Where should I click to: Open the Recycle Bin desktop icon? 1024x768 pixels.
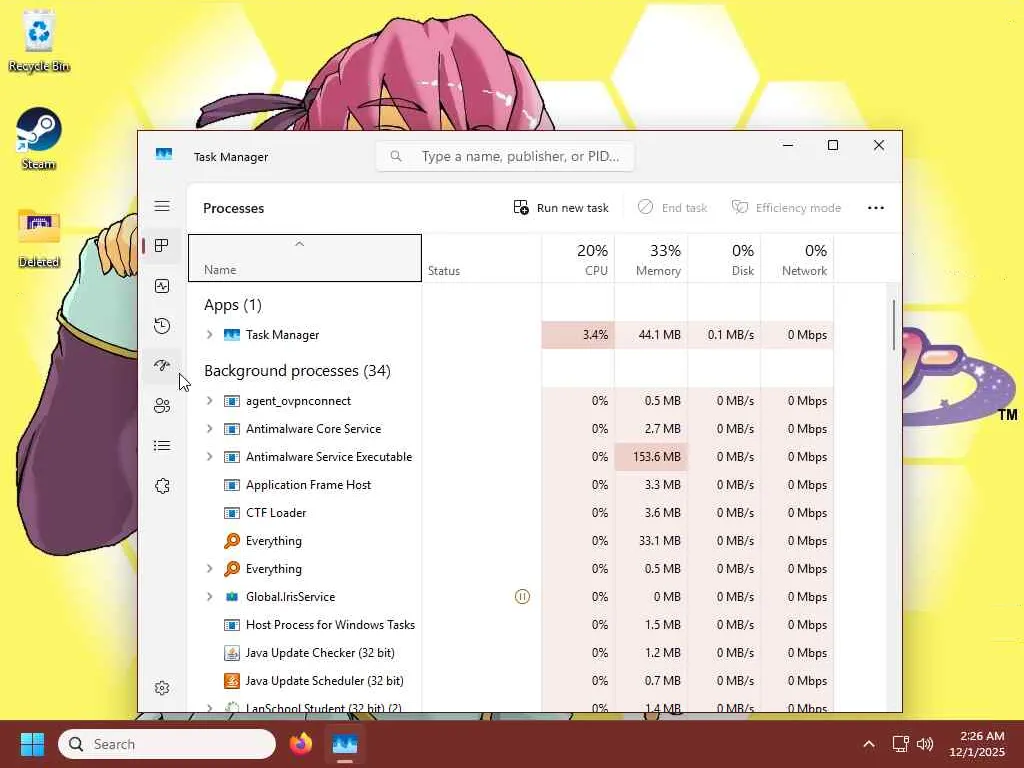point(39,40)
